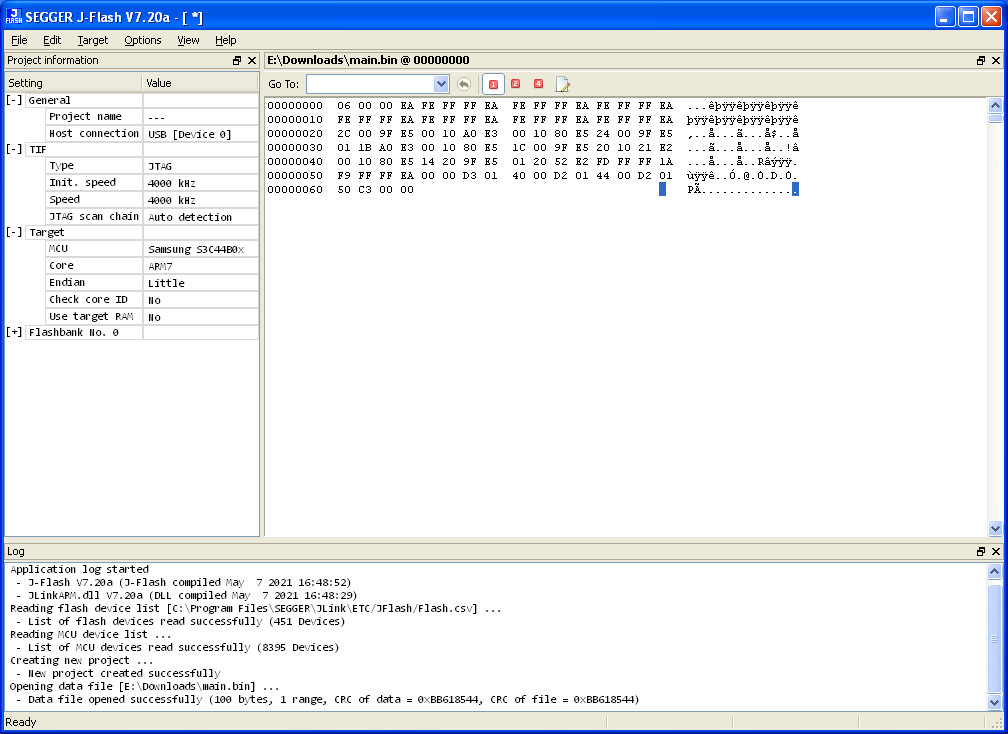Image resolution: width=1008 pixels, height=734 pixels.
Task: Click the main.bin panel title text
Action: coord(368,60)
